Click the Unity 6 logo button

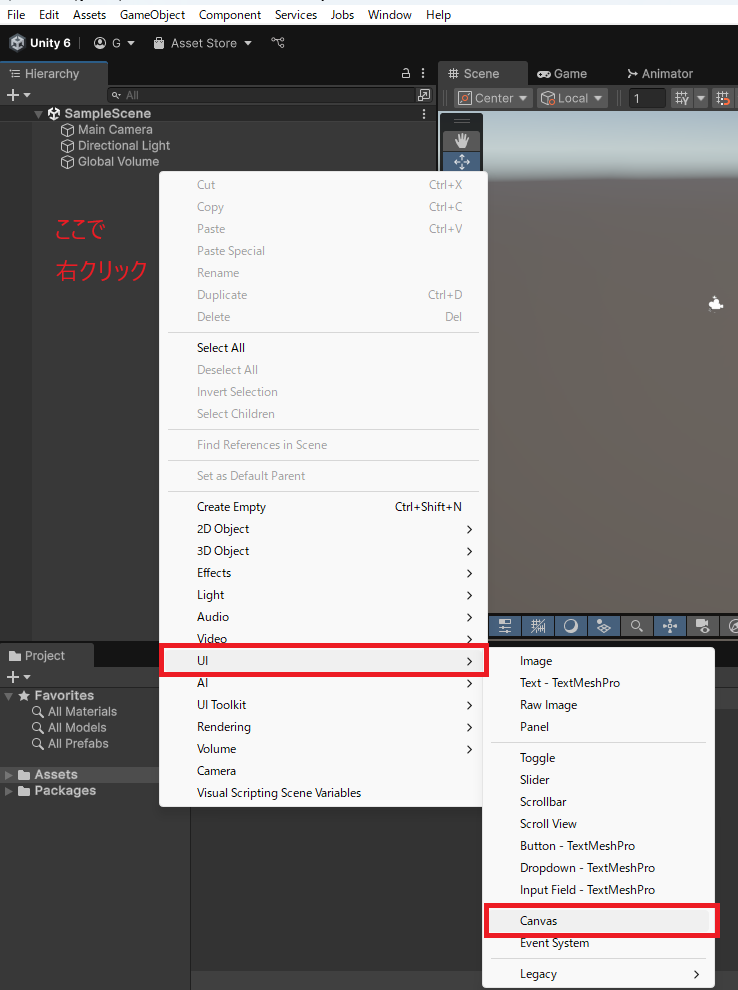pos(40,43)
